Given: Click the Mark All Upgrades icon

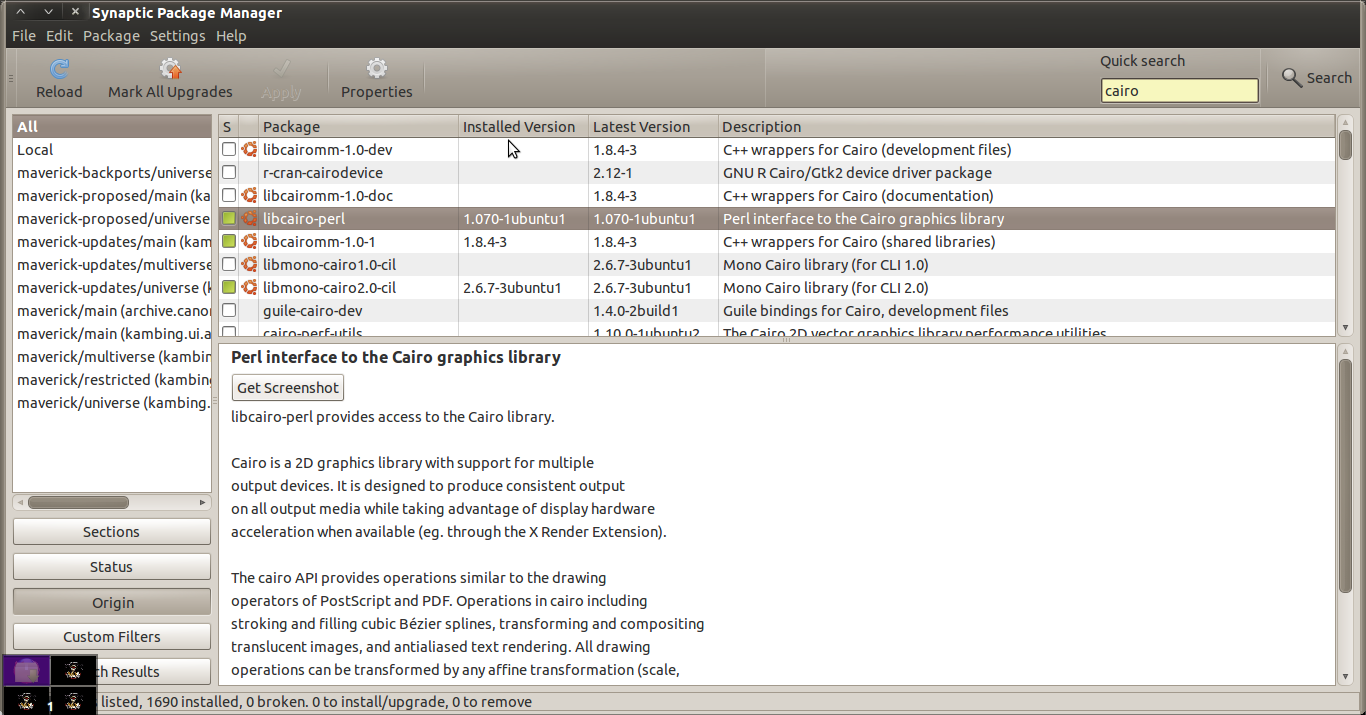Looking at the screenshot, I should [x=170, y=68].
